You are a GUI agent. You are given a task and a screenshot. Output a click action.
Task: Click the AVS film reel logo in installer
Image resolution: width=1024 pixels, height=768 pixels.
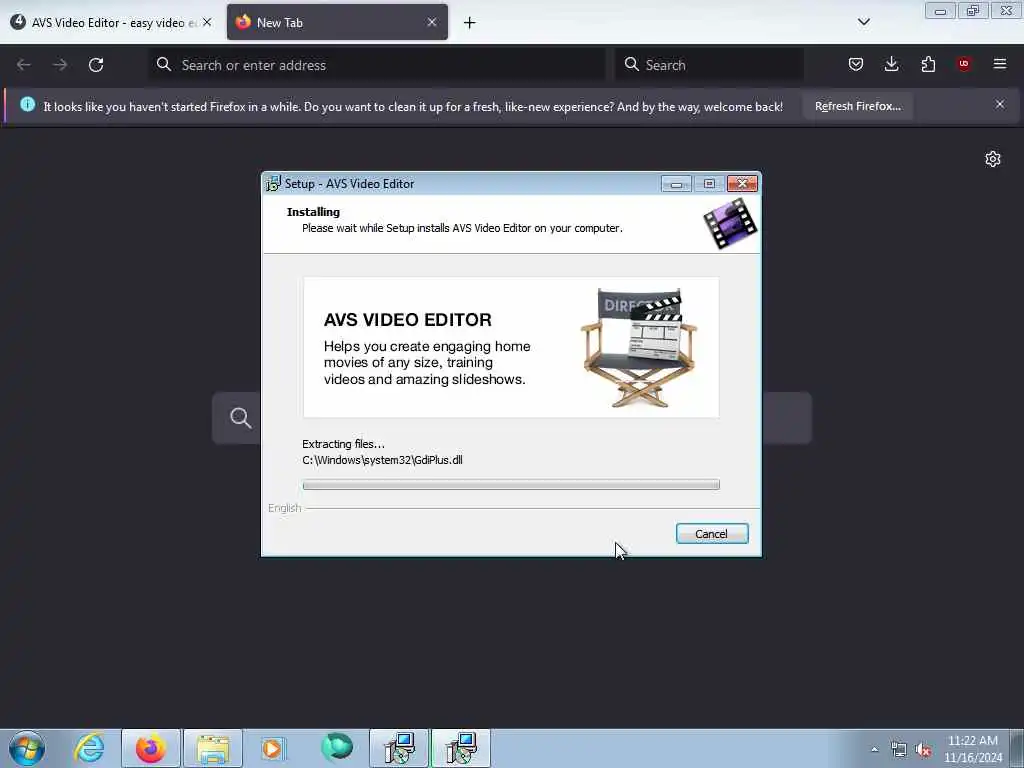tap(730, 224)
